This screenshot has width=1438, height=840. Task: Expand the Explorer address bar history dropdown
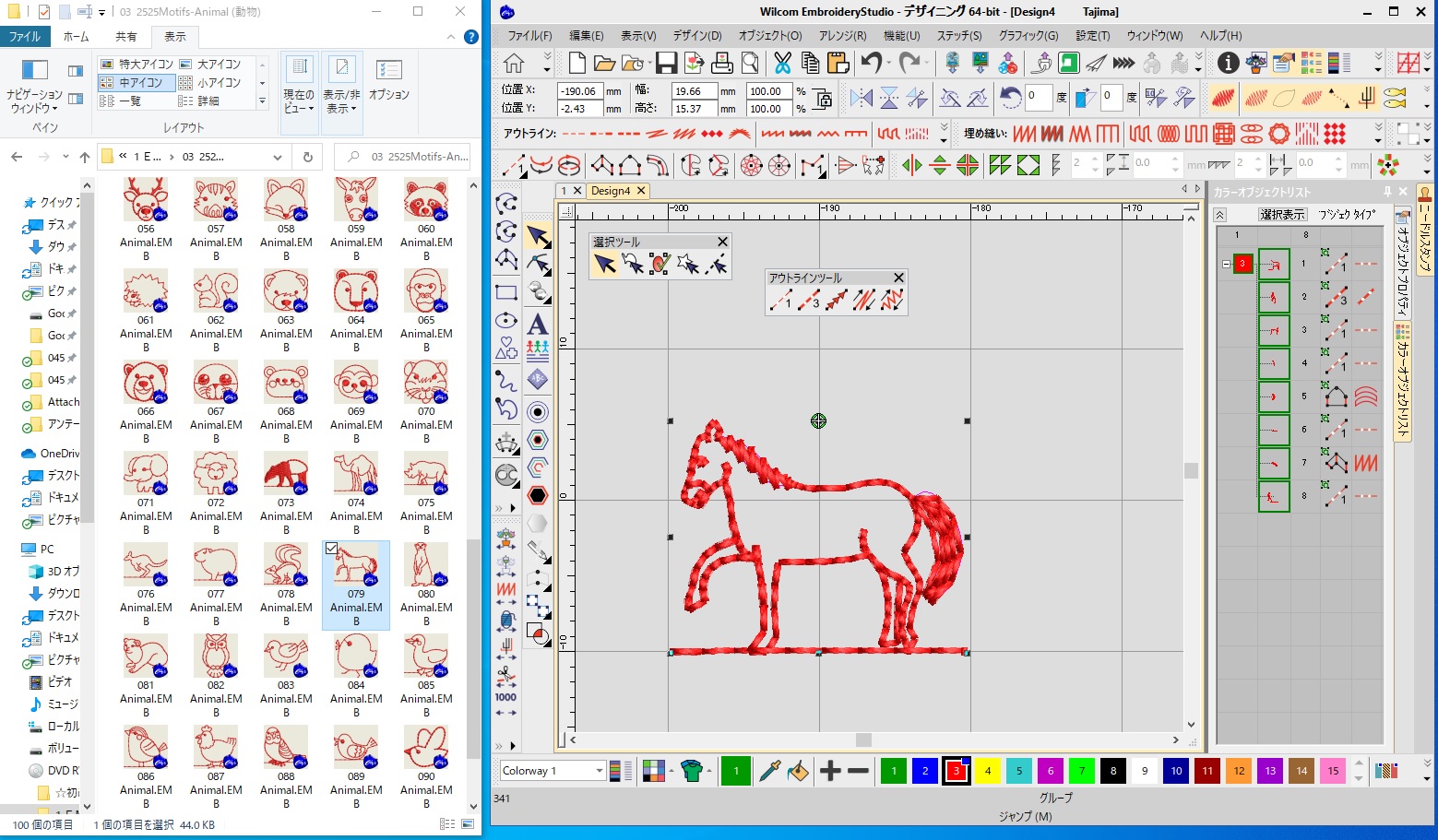click(277, 157)
